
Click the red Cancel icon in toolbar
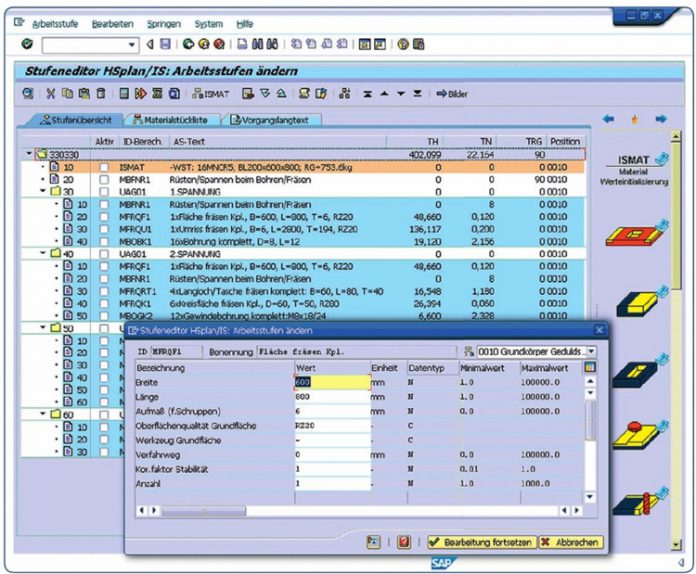coord(219,44)
